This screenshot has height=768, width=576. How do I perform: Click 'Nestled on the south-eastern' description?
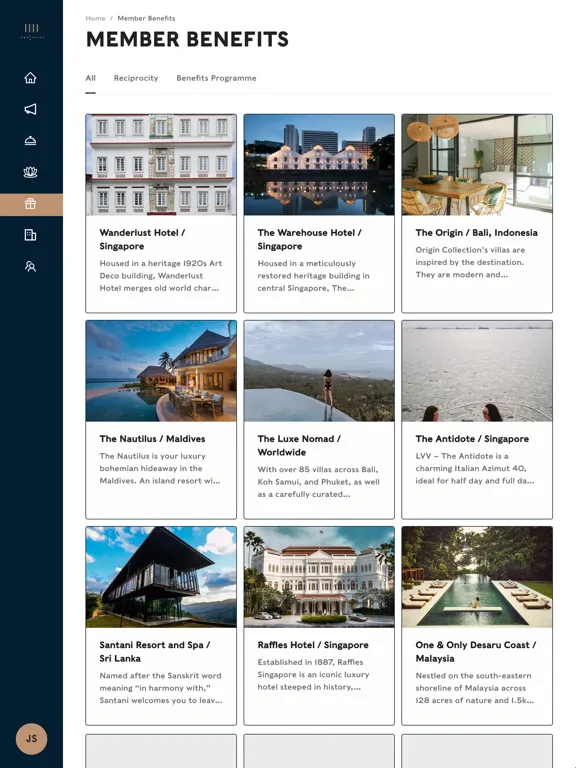click(x=475, y=688)
